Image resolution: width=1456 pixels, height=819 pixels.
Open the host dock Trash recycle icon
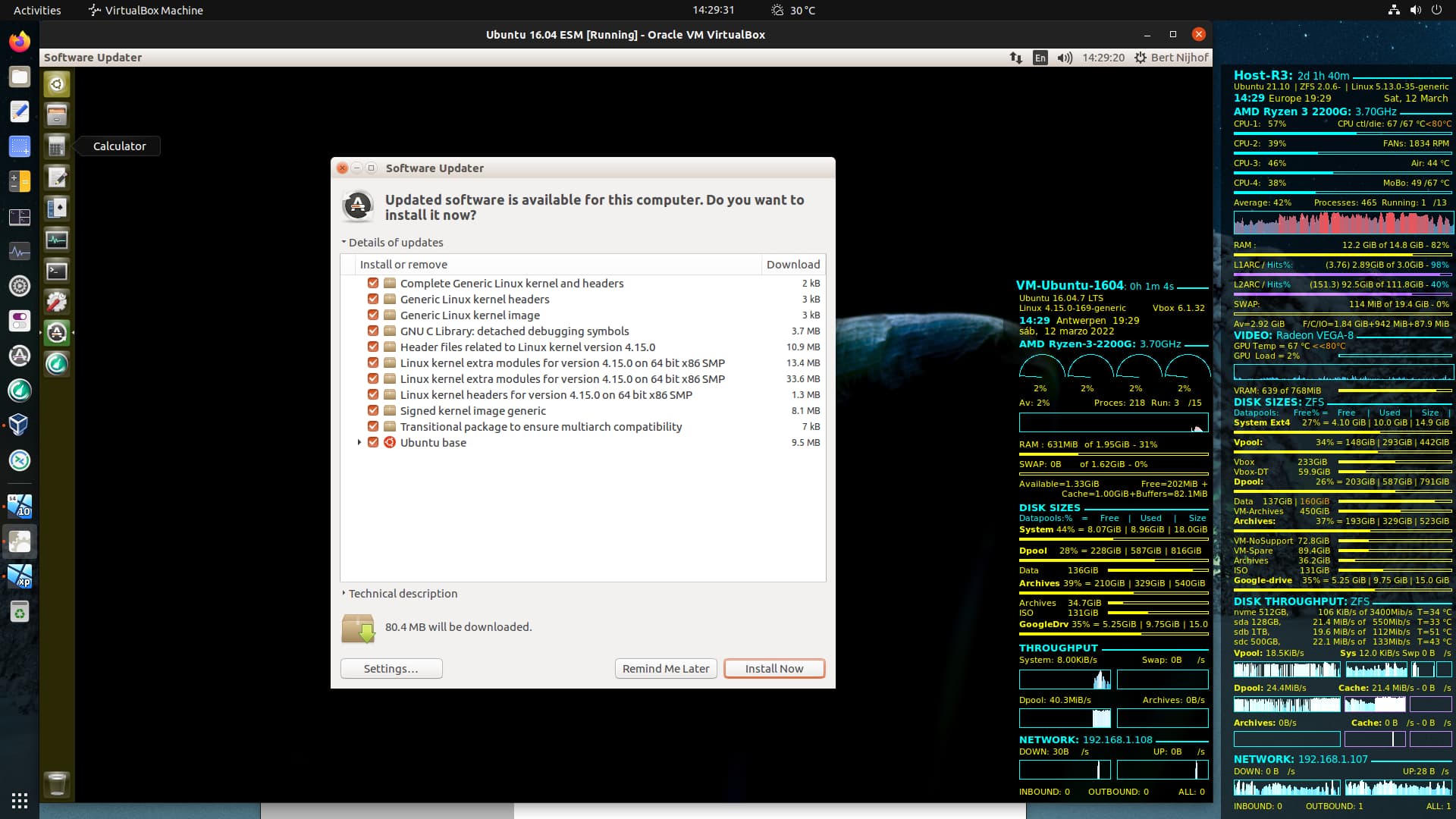pyautogui.click(x=20, y=612)
